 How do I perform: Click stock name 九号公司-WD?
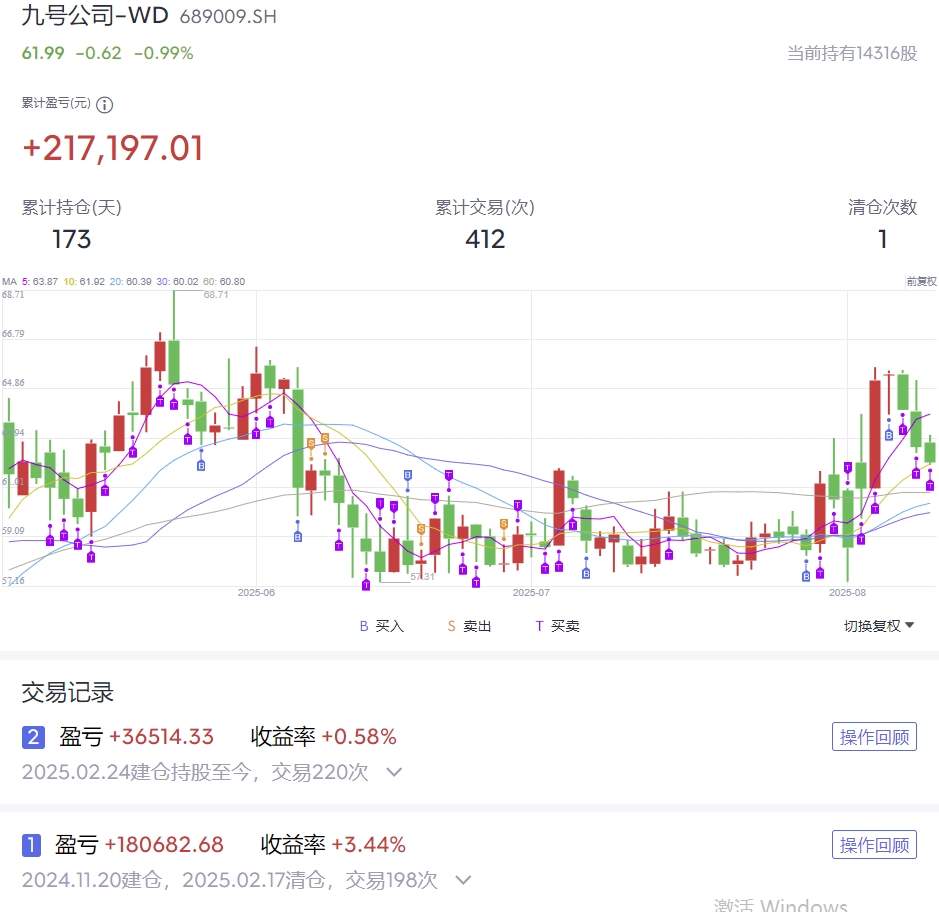click(95, 15)
